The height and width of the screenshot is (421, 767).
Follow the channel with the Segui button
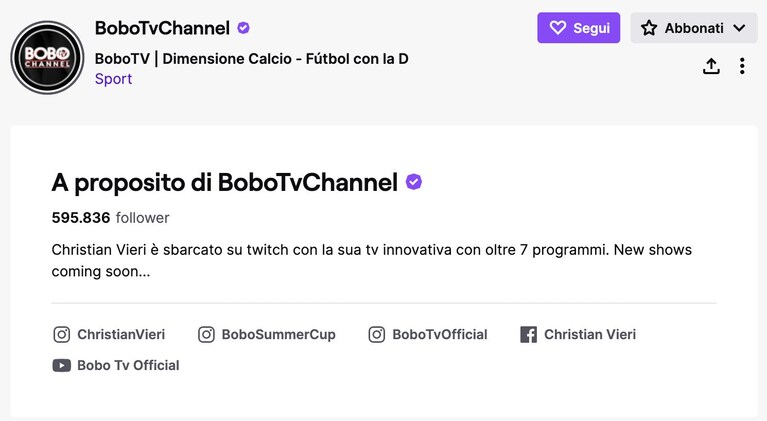pyautogui.click(x=579, y=28)
